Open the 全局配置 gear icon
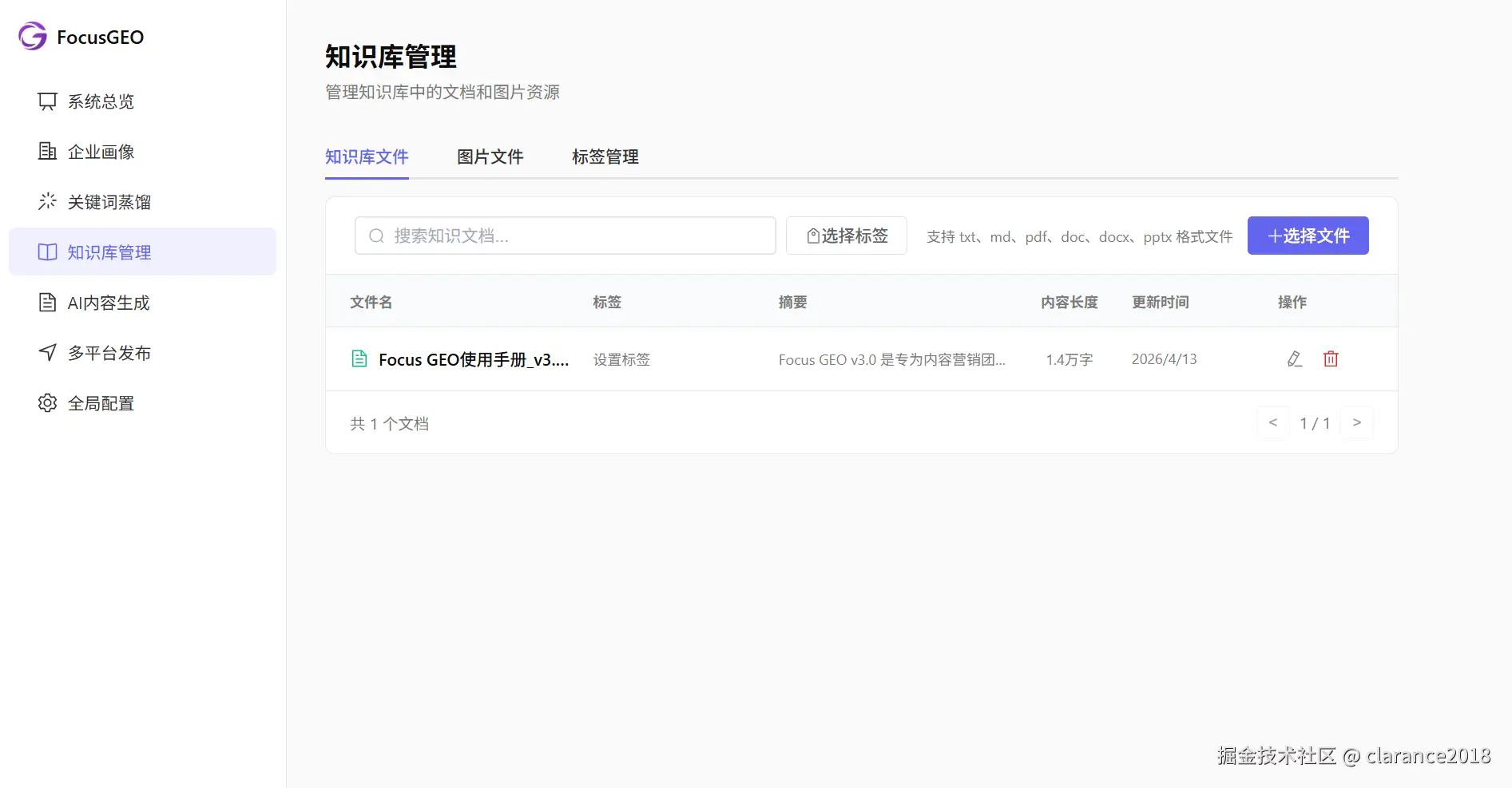The height and width of the screenshot is (788, 1512). pyautogui.click(x=47, y=403)
